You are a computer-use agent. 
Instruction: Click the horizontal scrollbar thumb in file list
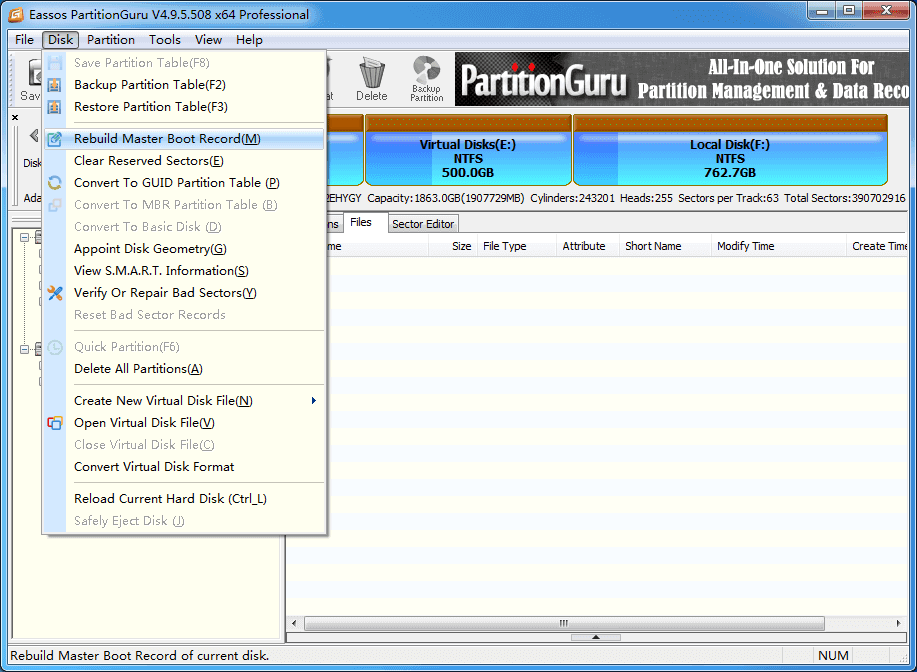tap(564, 623)
